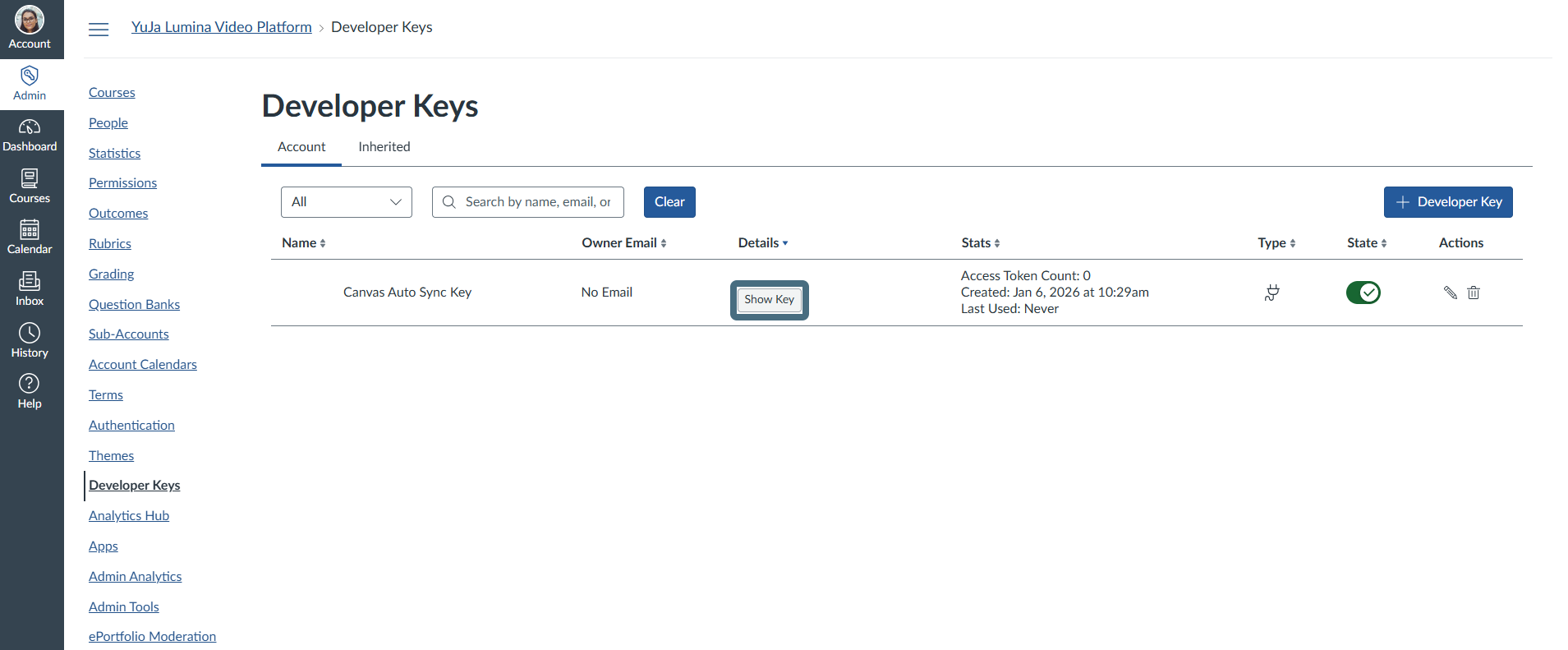The height and width of the screenshot is (650, 1568).
Task: Click the Canvas Auto Sync Key name cell
Action: [407, 293]
